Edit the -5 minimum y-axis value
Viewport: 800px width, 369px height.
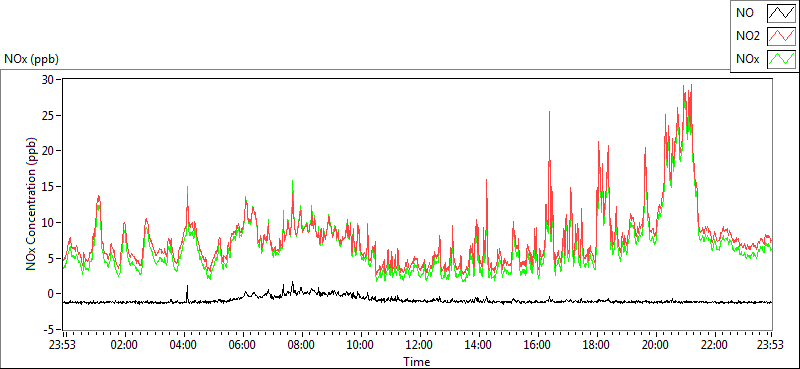[x=49, y=329]
